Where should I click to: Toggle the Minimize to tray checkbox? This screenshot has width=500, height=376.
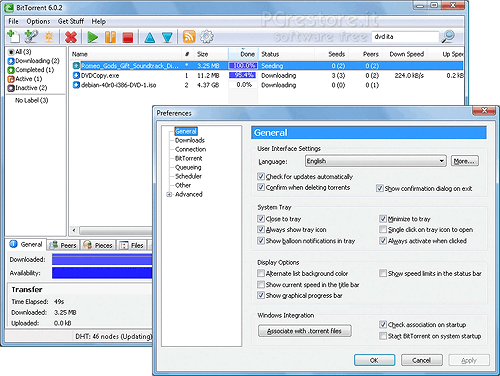(x=383, y=219)
